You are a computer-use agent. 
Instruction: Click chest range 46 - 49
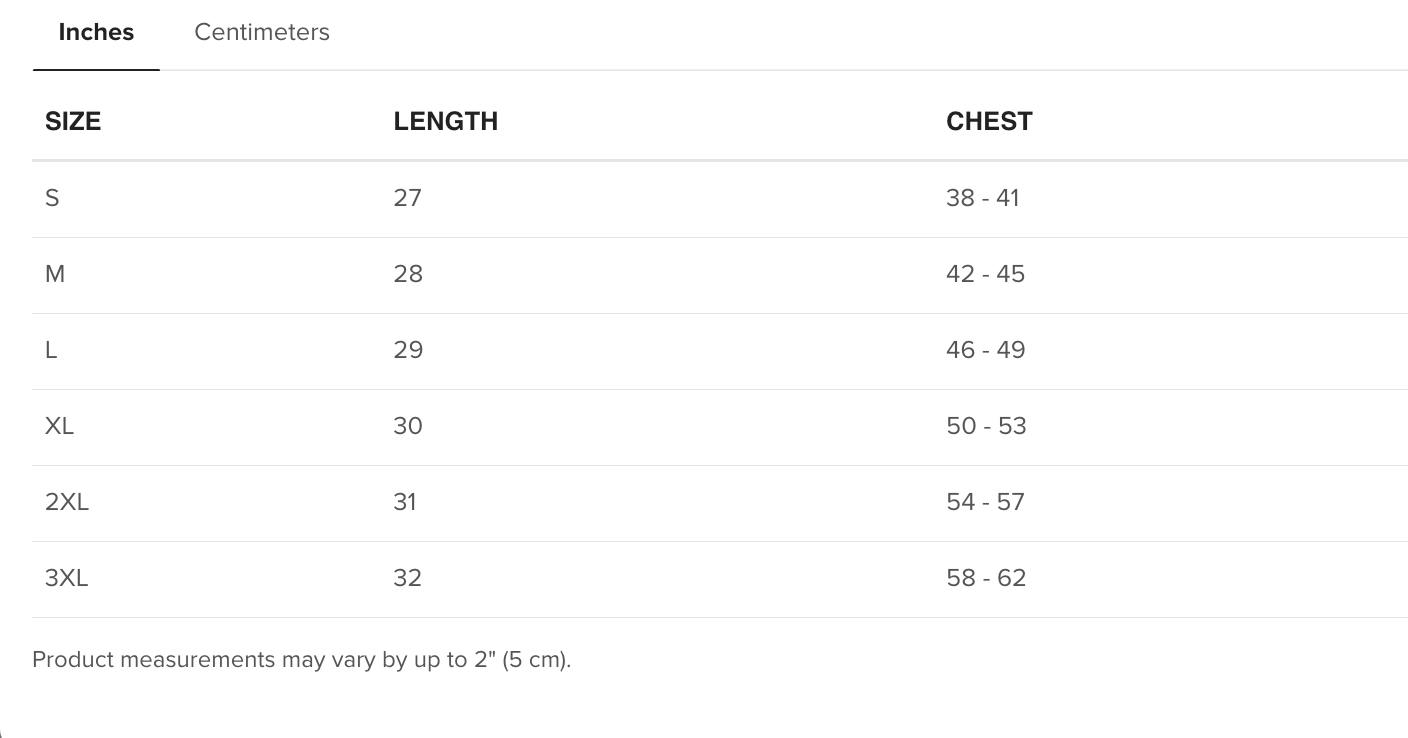tap(985, 350)
